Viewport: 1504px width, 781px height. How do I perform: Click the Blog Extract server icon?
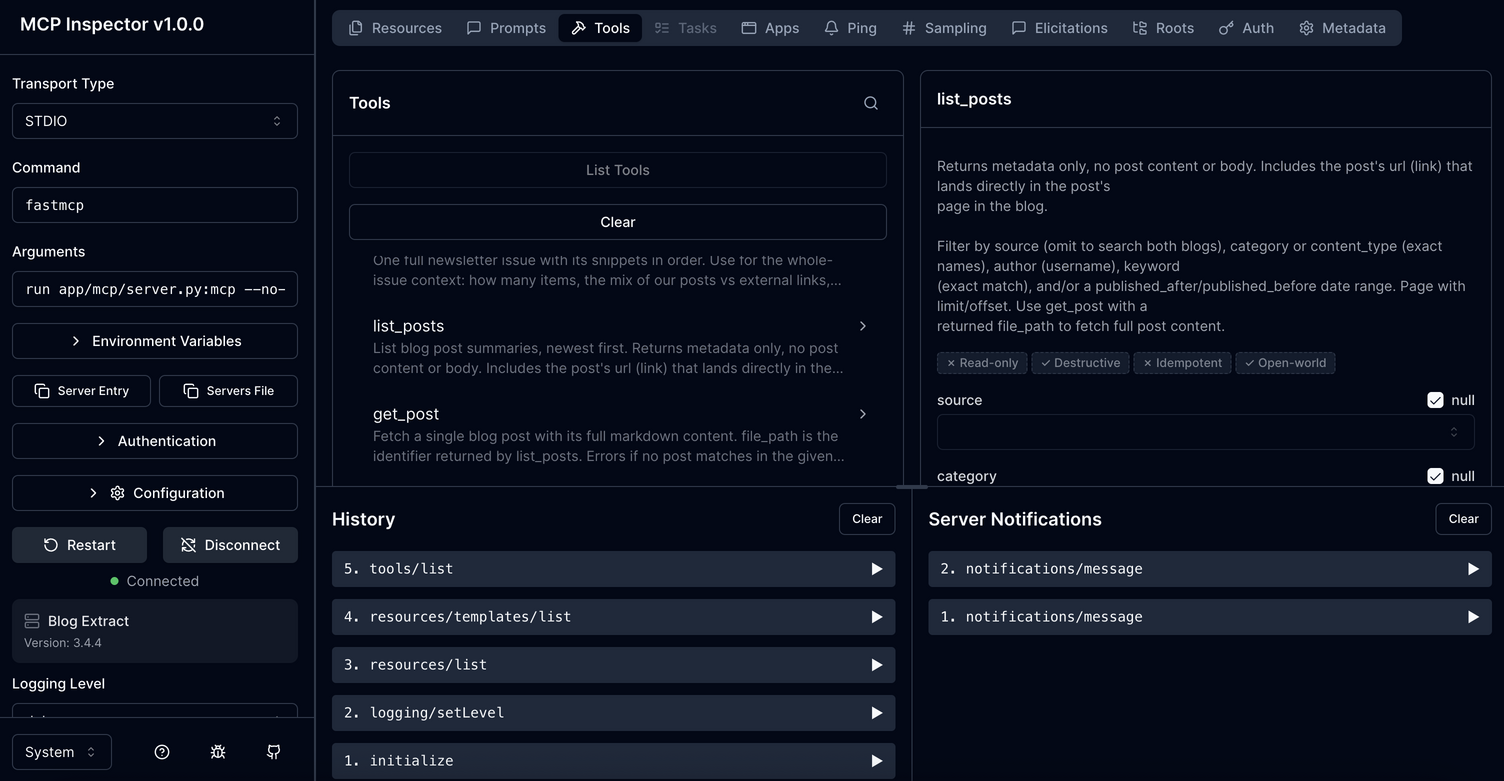(x=32, y=621)
